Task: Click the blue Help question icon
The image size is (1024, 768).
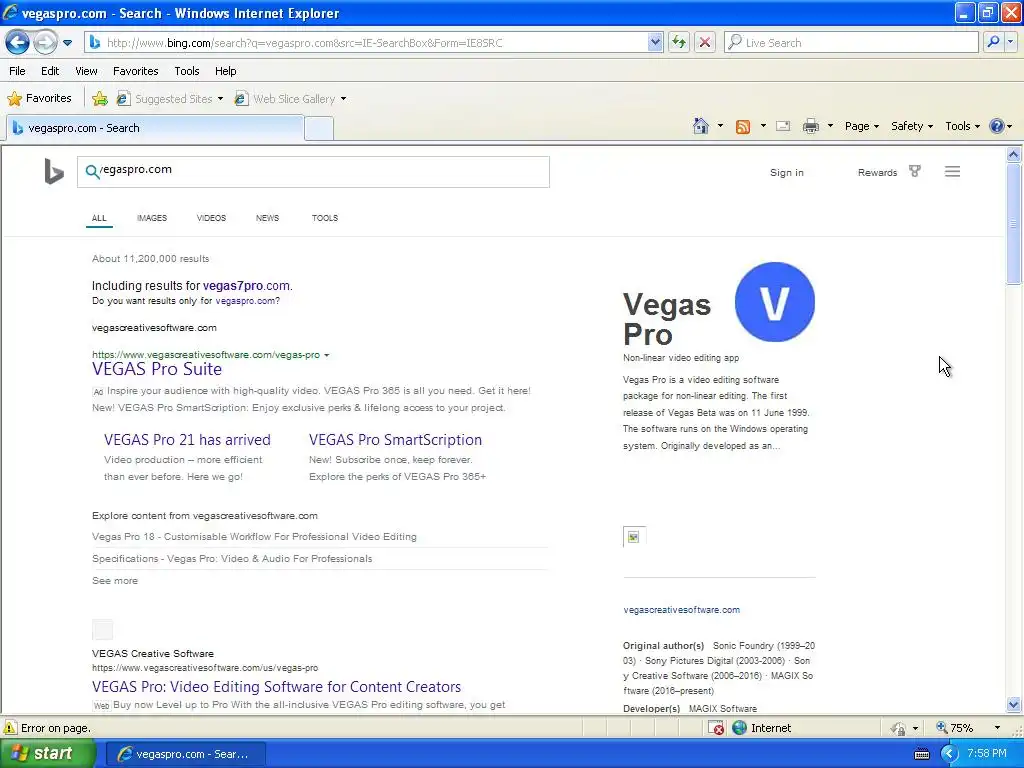Action: [x=997, y=126]
